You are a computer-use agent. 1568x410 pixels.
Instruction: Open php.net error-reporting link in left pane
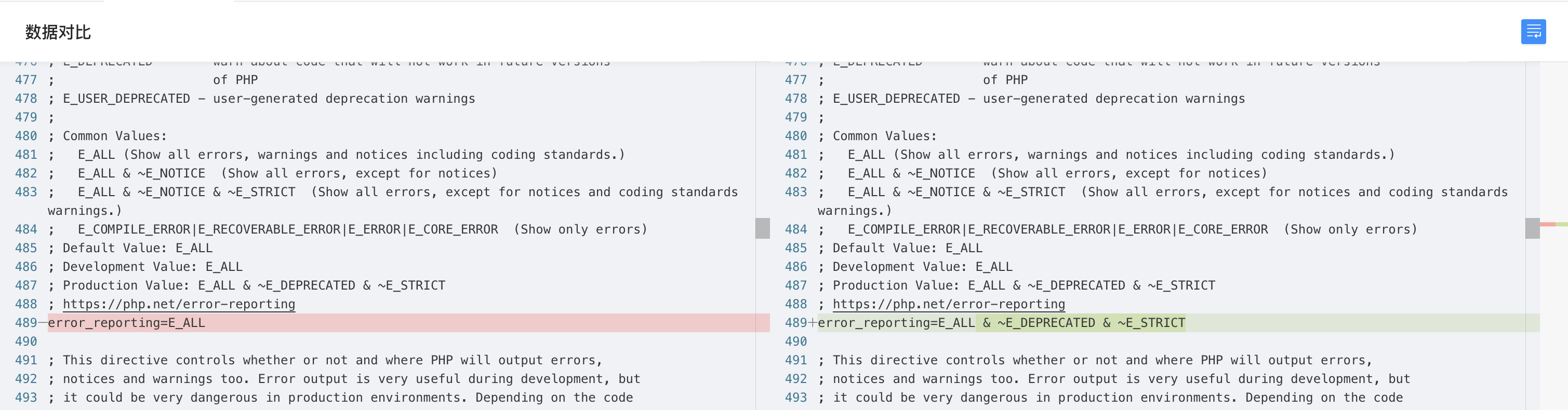coord(178,304)
